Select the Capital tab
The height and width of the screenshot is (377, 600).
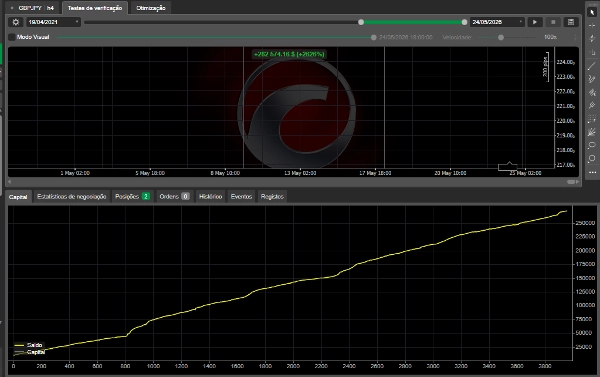(x=18, y=197)
